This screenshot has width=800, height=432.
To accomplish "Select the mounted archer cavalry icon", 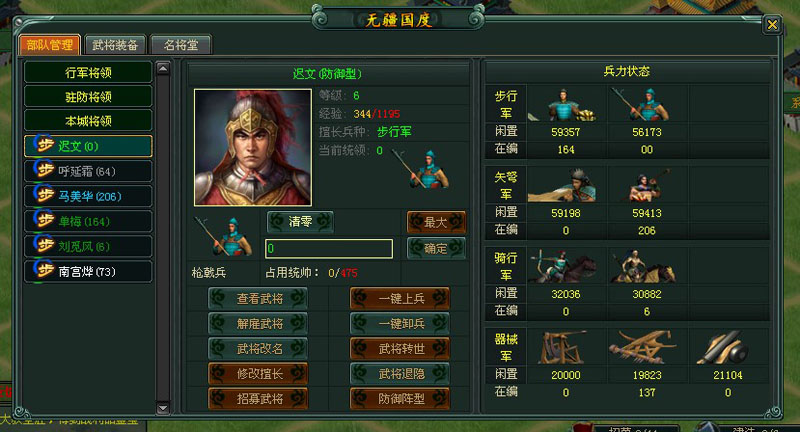I will 565,266.
